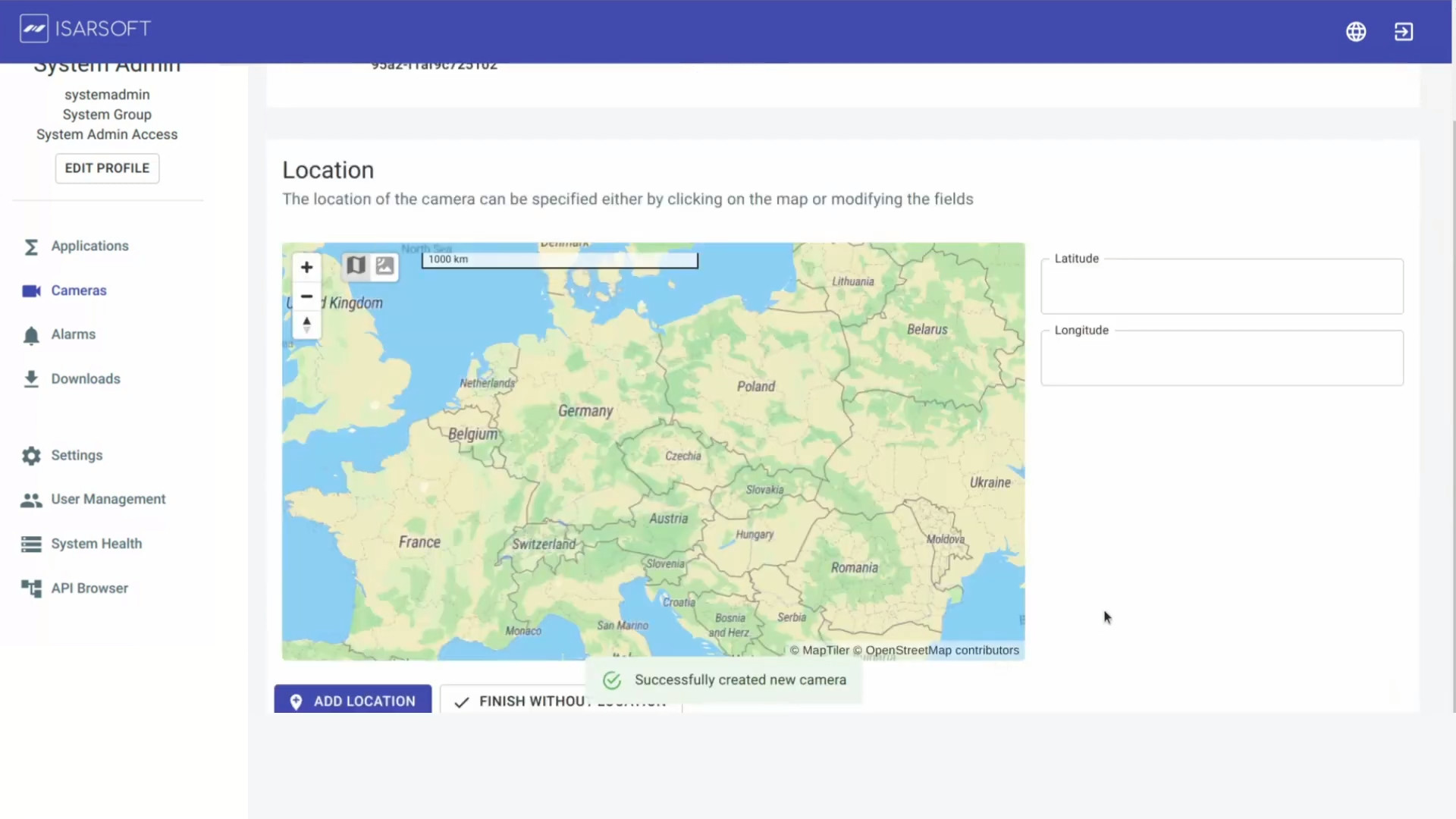Zoom out with the map minus control
Screen dimensions: 1456x819
[306, 297]
